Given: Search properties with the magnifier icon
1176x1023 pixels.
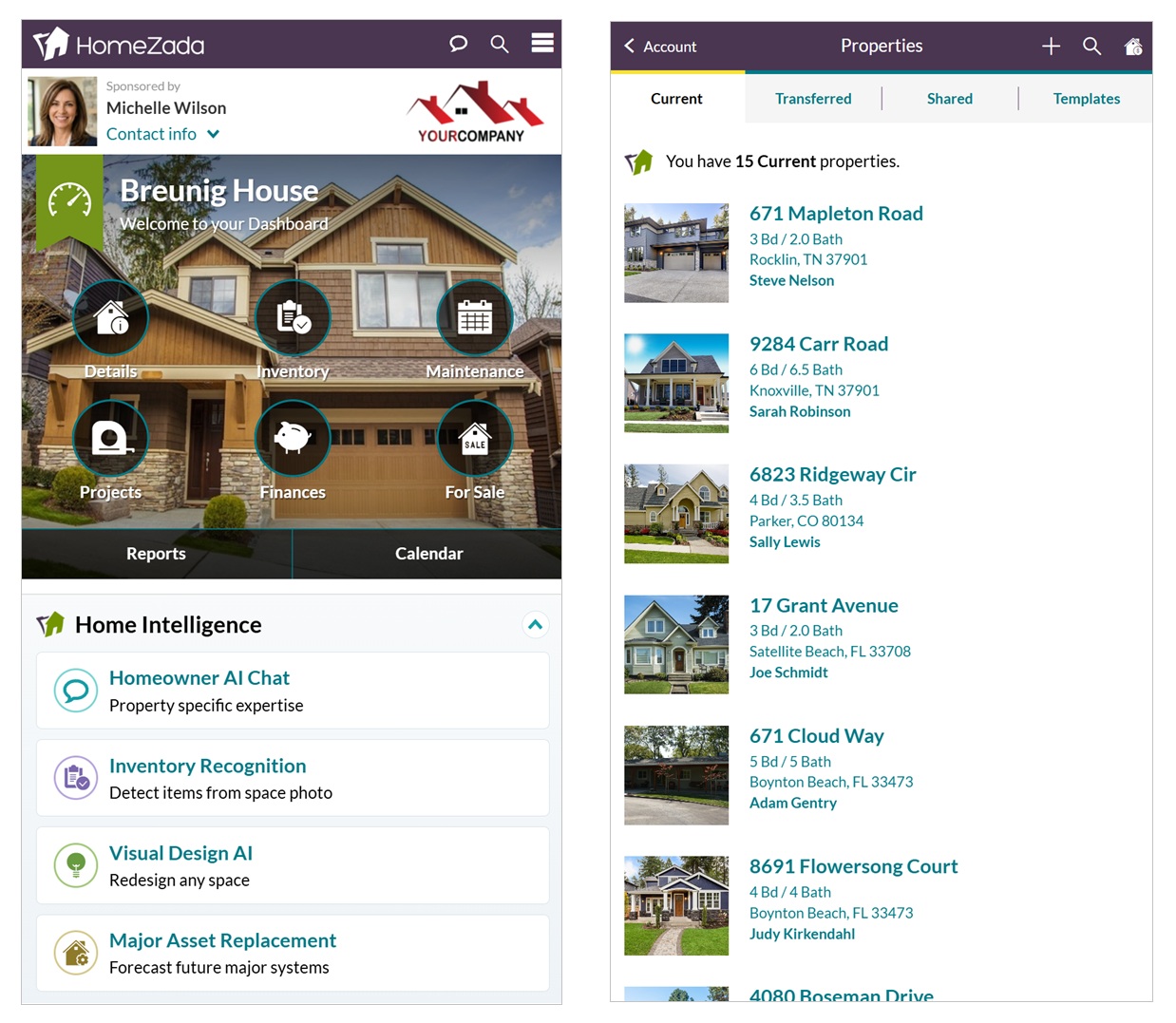Looking at the screenshot, I should point(1092,46).
